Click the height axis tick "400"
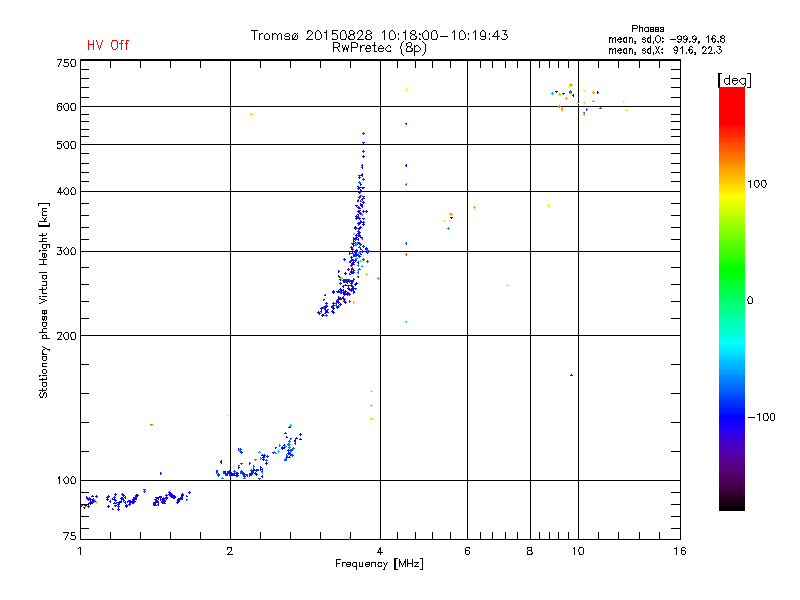 click(x=66, y=191)
